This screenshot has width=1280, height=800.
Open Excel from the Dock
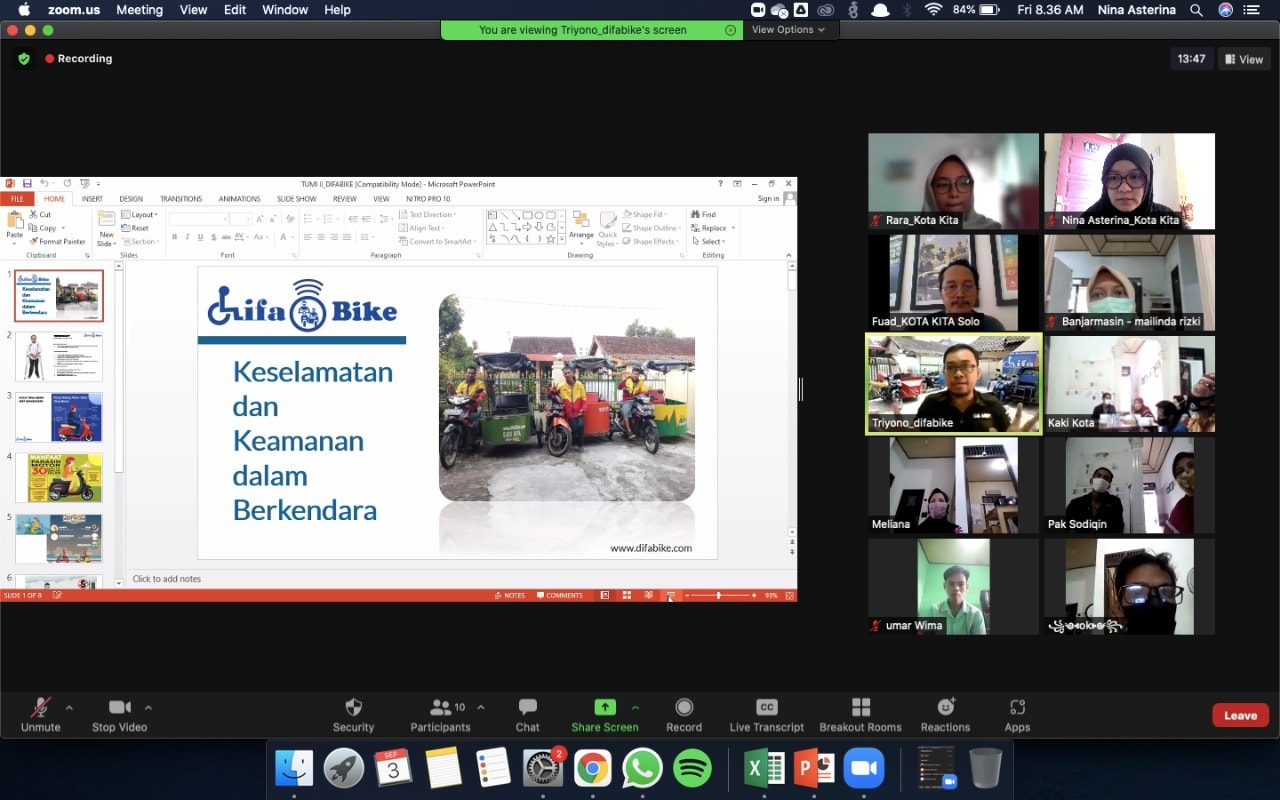click(x=764, y=768)
